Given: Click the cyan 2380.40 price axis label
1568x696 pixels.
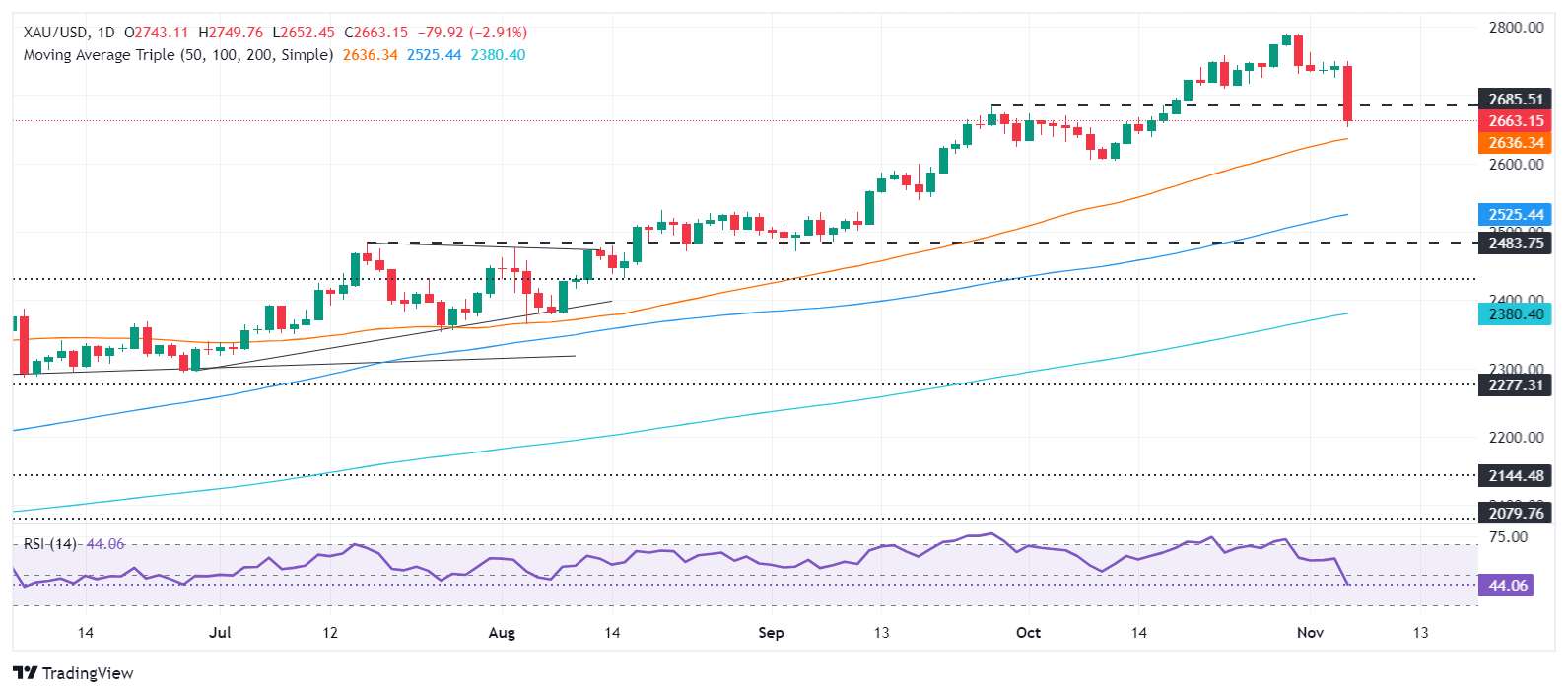Looking at the screenshot, I should (x=1515, y=314).
